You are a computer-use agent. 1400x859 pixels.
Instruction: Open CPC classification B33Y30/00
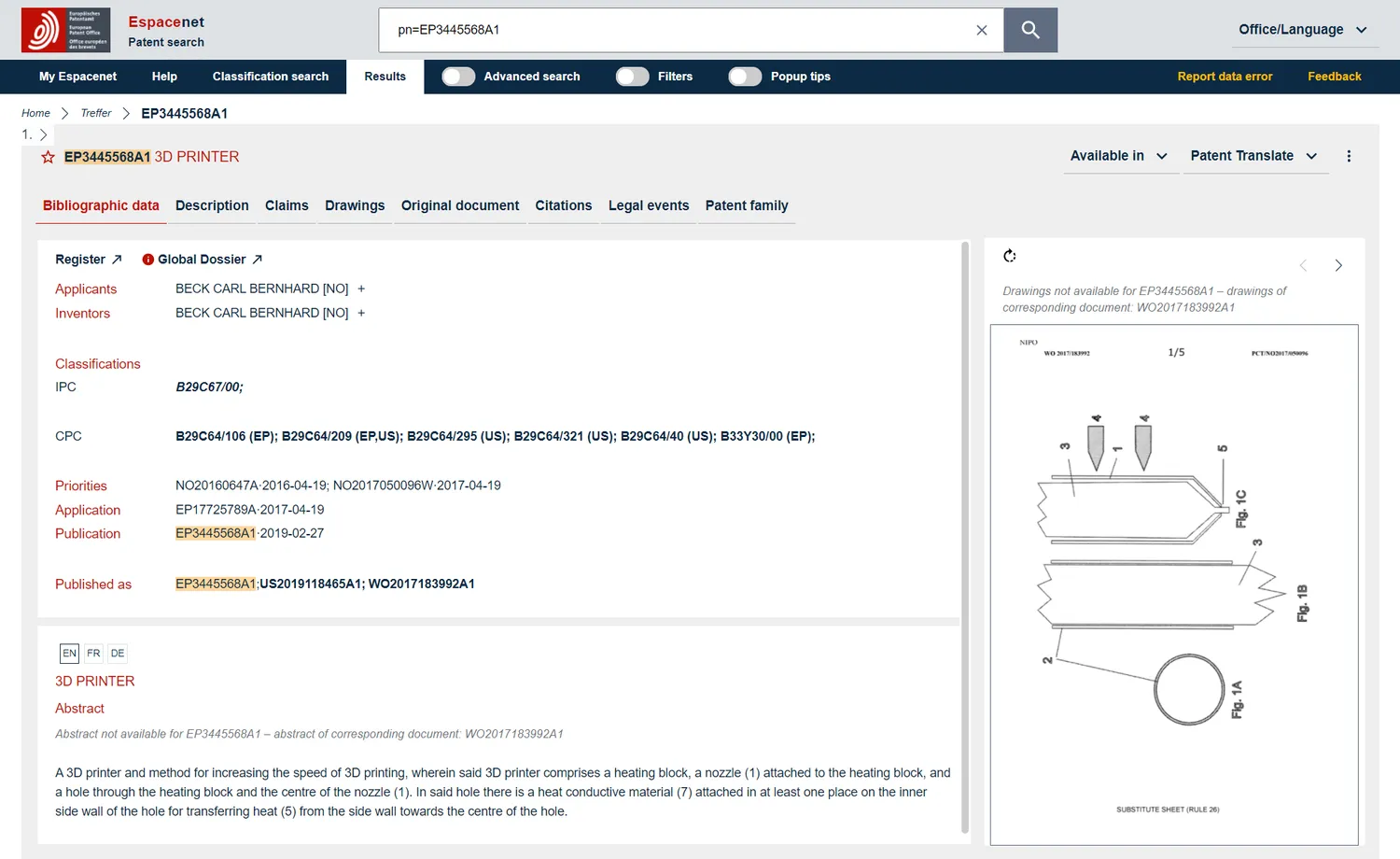pyautogui.click(x=767, y=436)
